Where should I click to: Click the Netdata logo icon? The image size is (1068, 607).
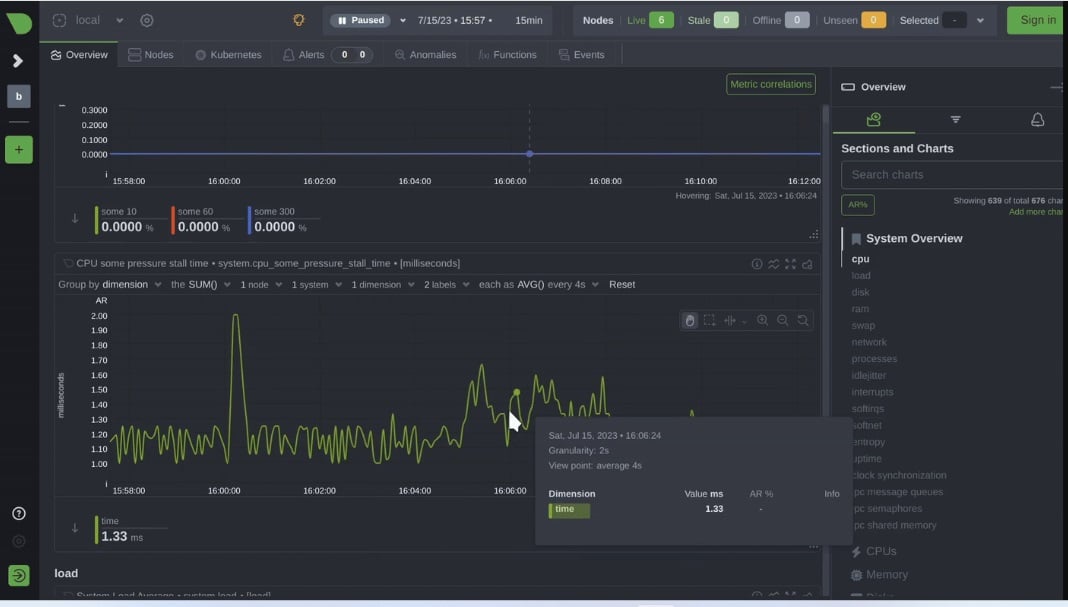19,22
